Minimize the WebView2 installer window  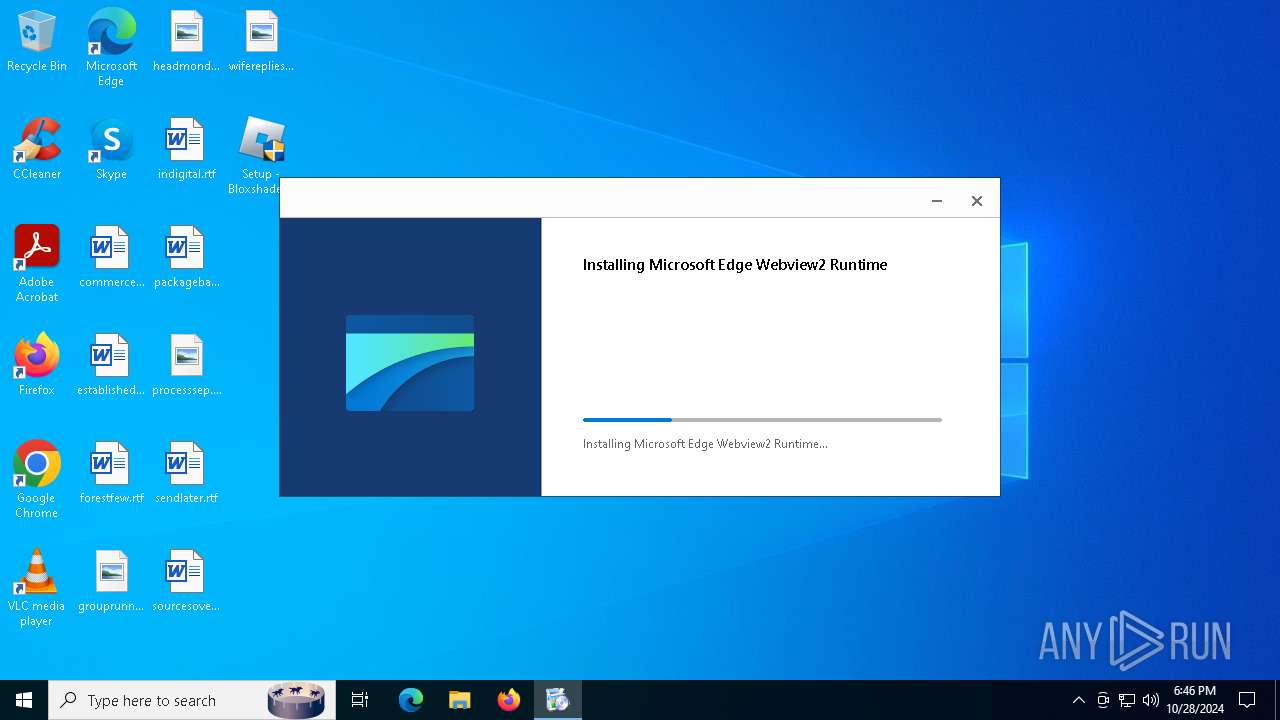coord(937,201)
